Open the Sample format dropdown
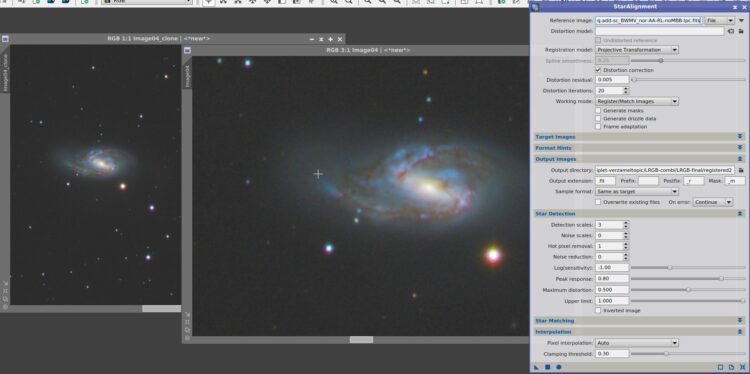This screenshot has width=750, height=374. point(637,191)
